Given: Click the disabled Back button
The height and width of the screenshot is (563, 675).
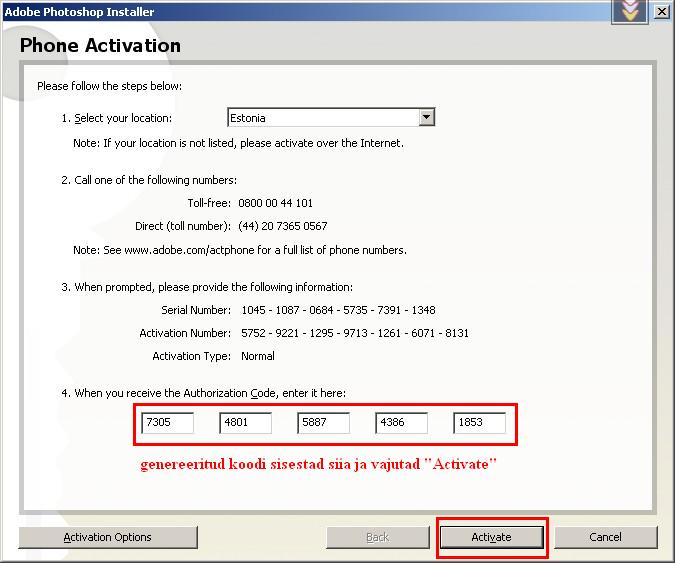Looking at the screenshot, I should [378, 537].
